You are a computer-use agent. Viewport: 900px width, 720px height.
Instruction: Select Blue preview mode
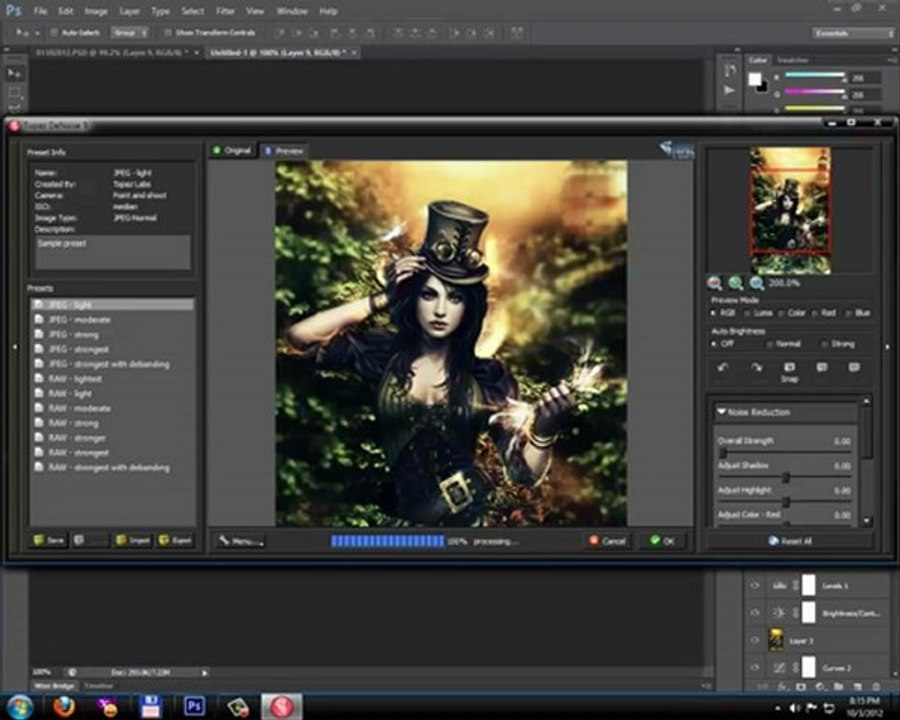click(849, 313)
